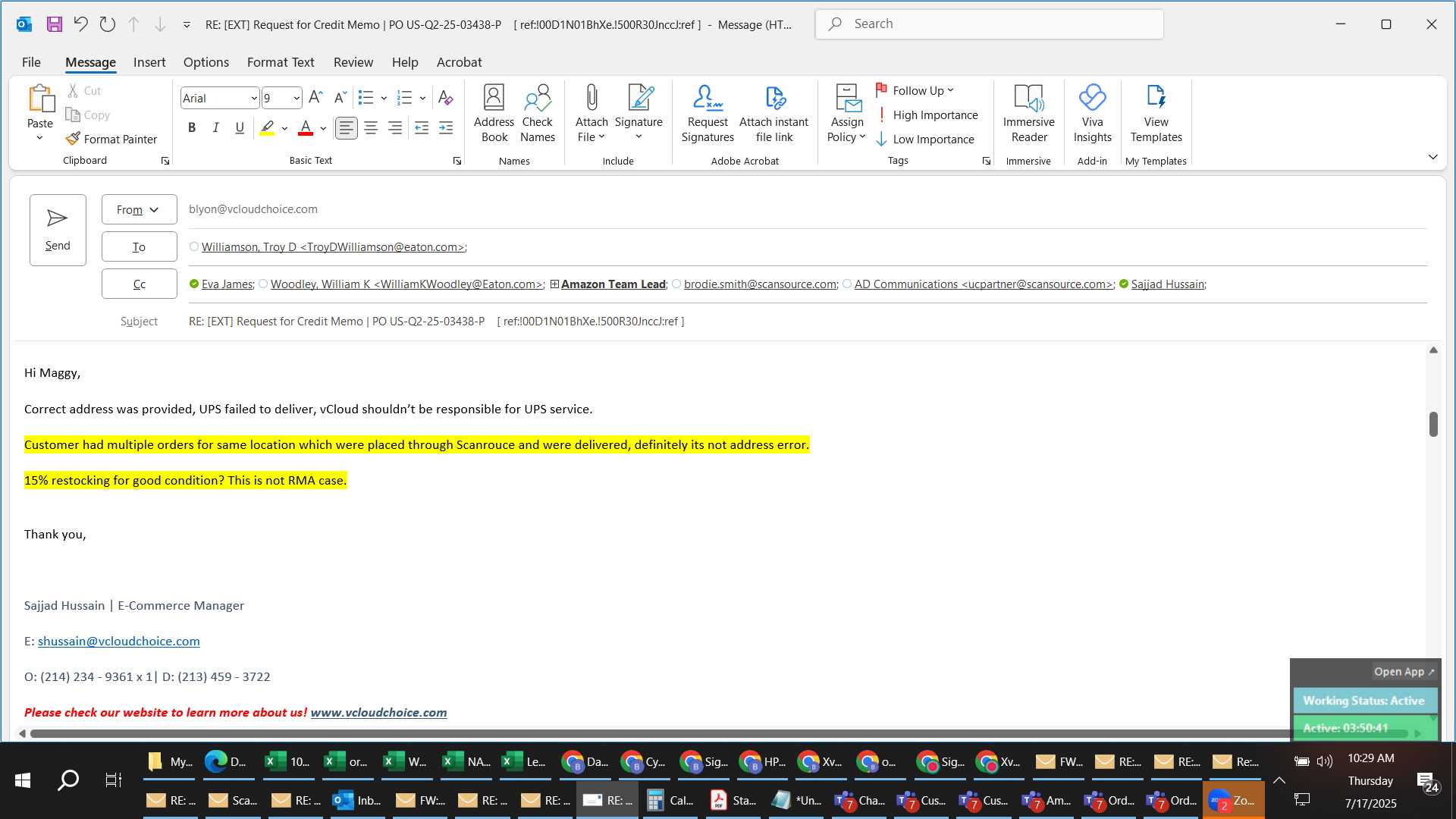Click the Cc button
This screenshot has width=1456, height=819.
pyautogui.click(x=139, y=284)
